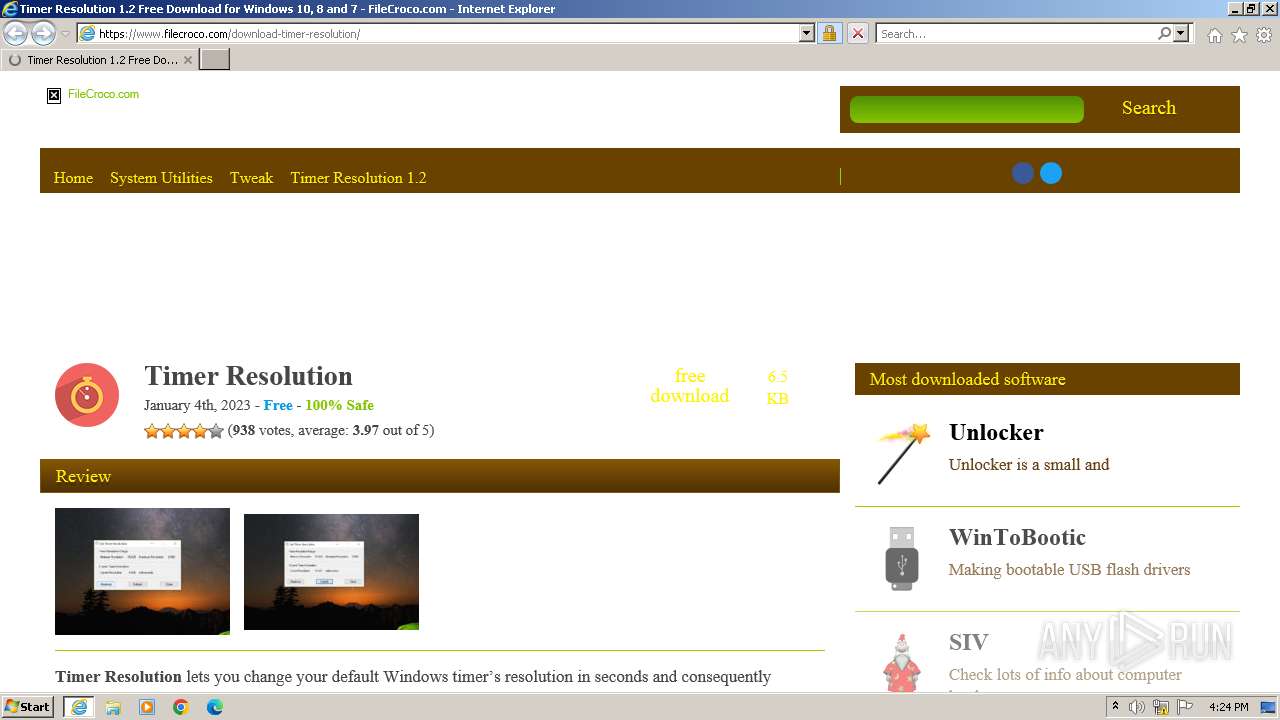Click the Free price label
Image resolution: width=1280 pixels, height=720 pixels.
(x=278, y=405)
